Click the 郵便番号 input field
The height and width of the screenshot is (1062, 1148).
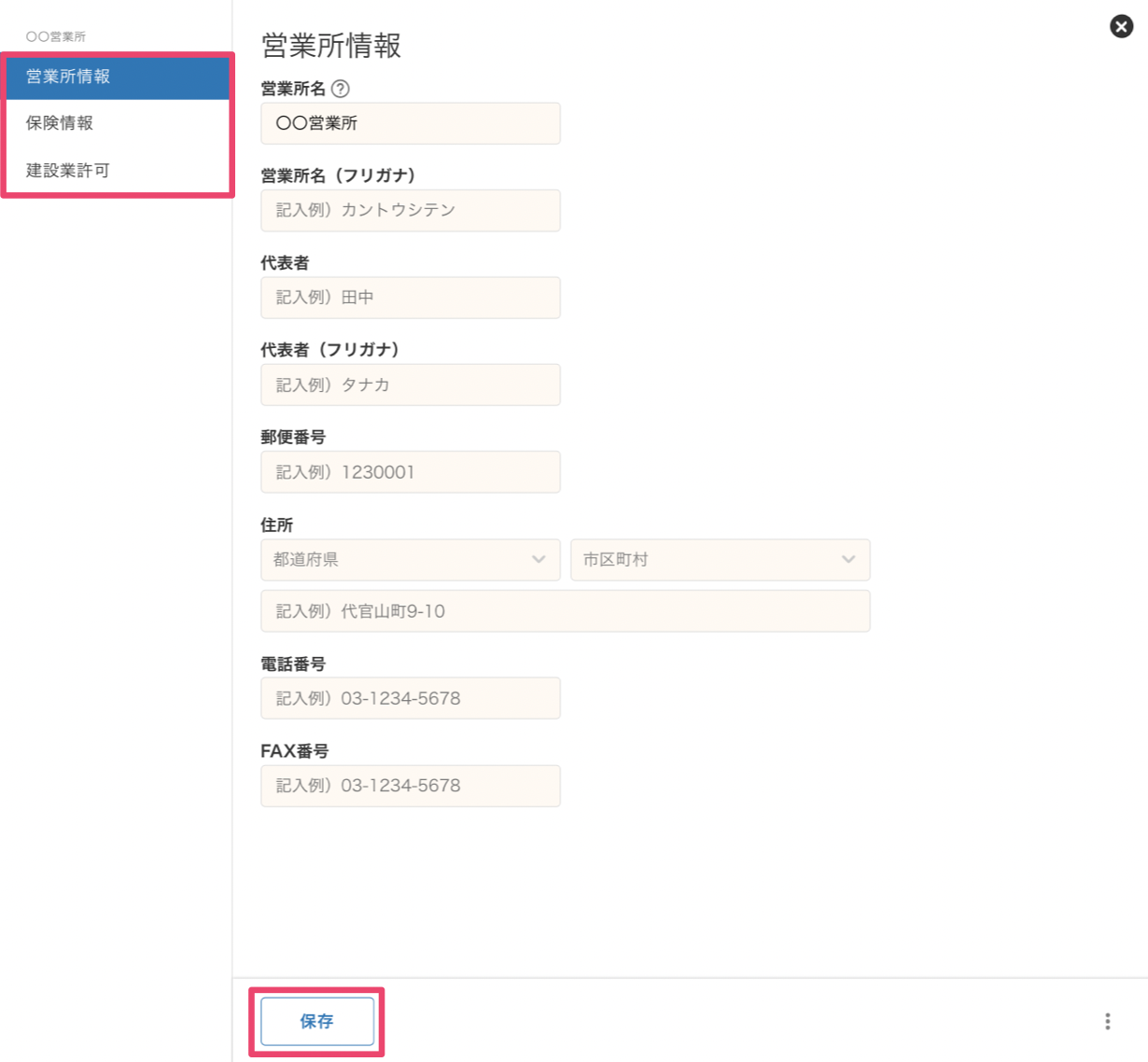[x=410, y=472]
